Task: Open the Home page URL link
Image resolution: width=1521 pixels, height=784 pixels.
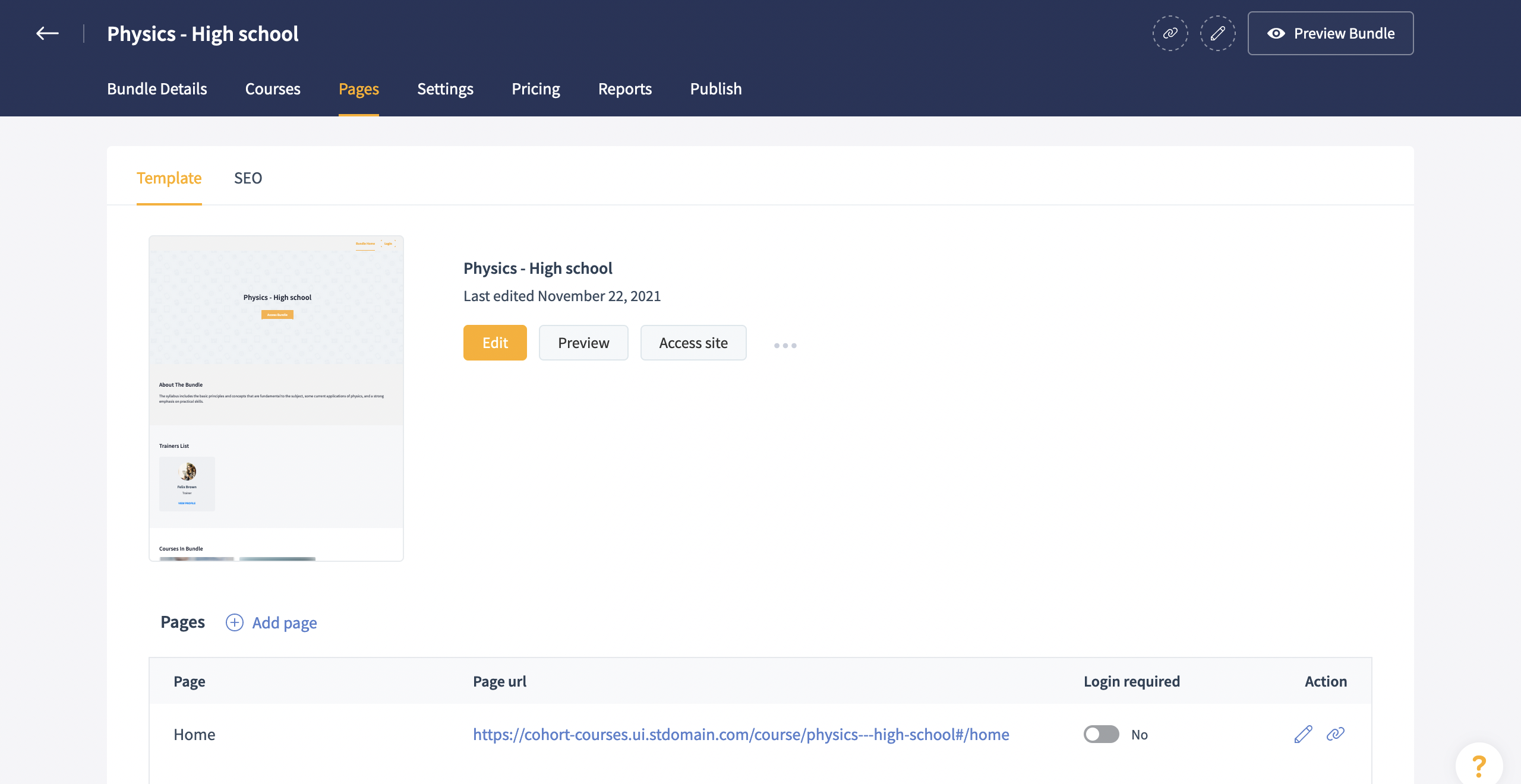Action: [x=741, y=735]
